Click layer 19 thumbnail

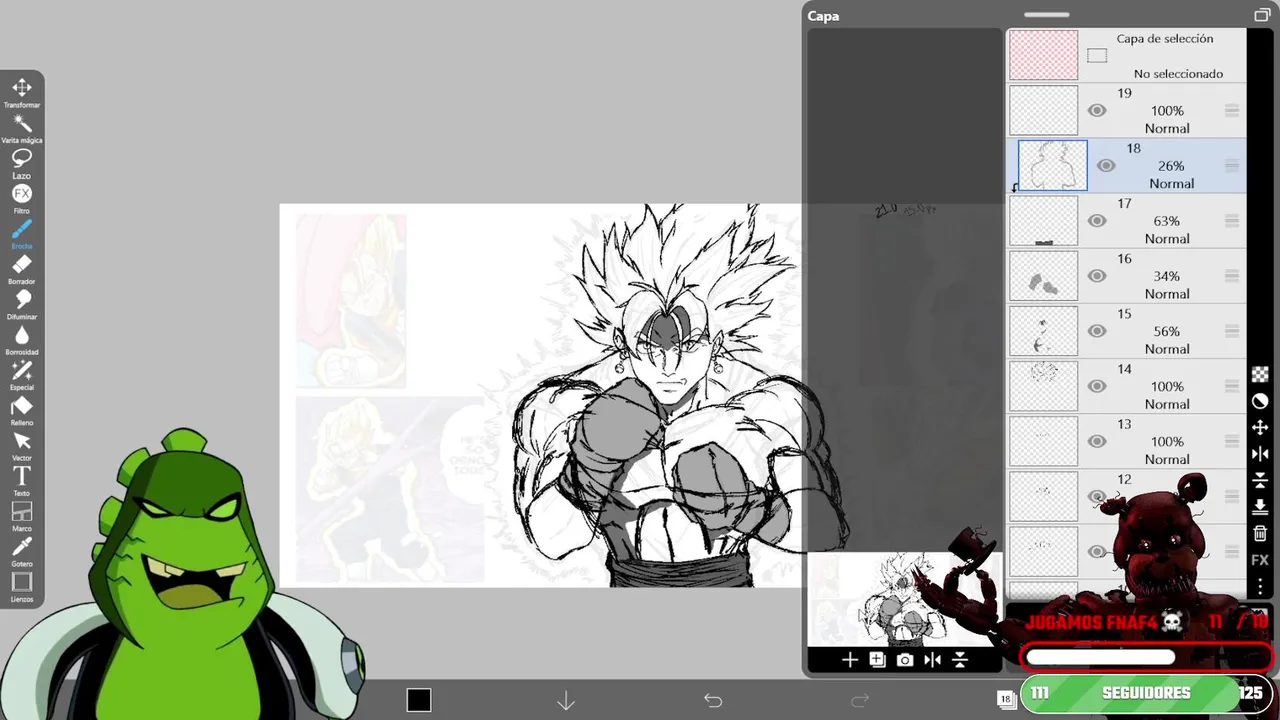click(1043, 110)
